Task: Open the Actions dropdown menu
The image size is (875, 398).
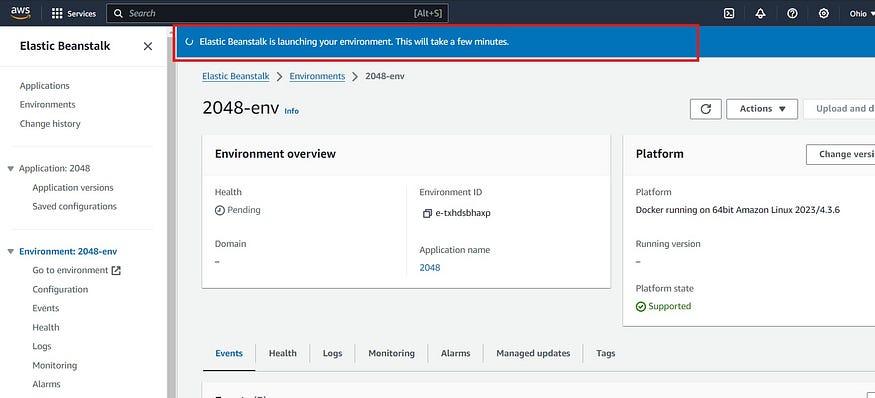Action: 762,109
